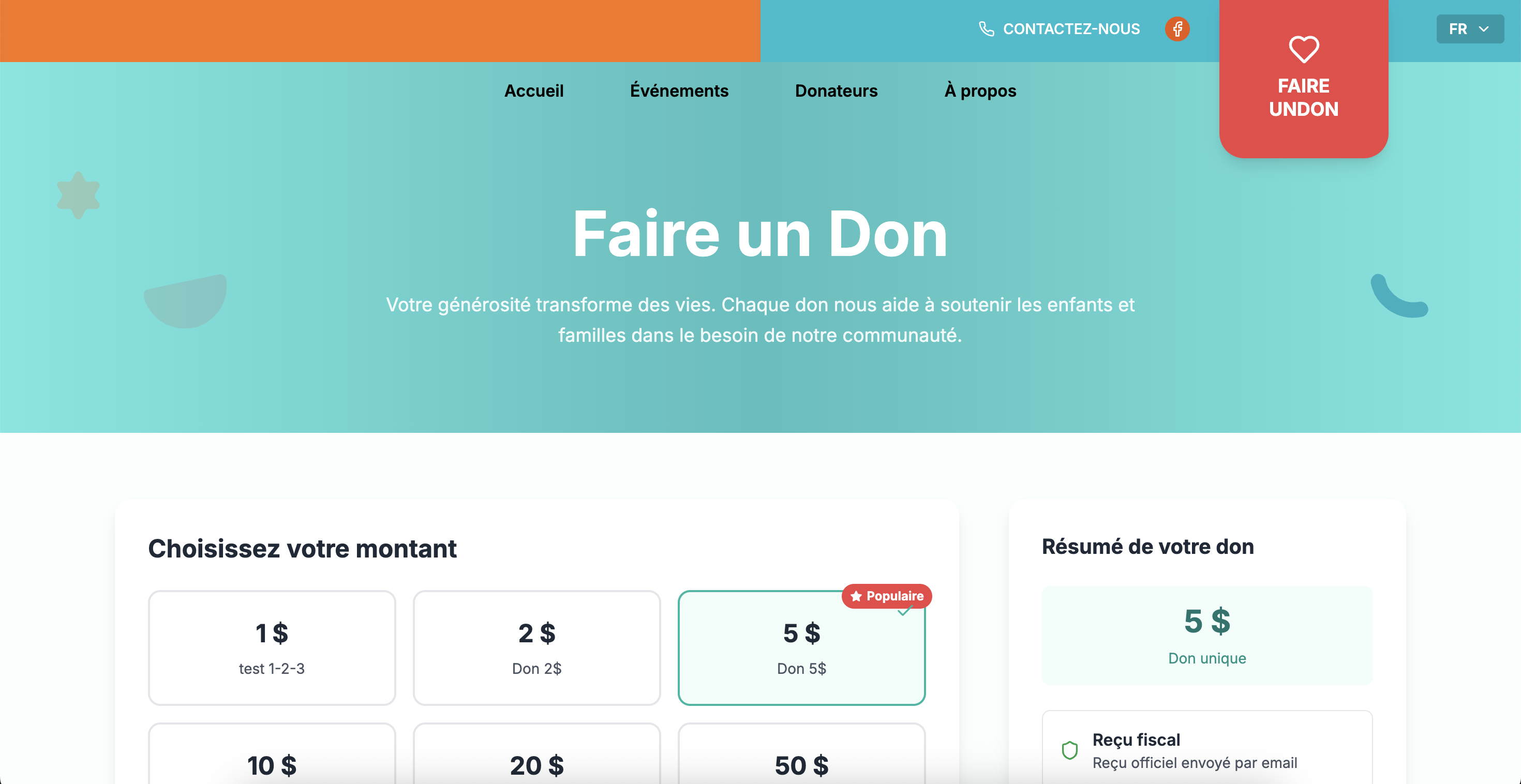1521x784 pixels.
Task: Select the 1 $ test 1-2-3 amount
Action: (x=272, y=647)
